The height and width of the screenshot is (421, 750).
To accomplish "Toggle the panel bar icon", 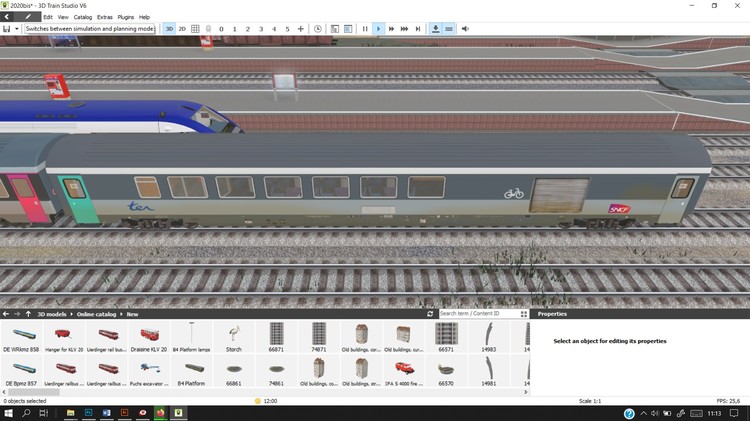I will [449, 29].
